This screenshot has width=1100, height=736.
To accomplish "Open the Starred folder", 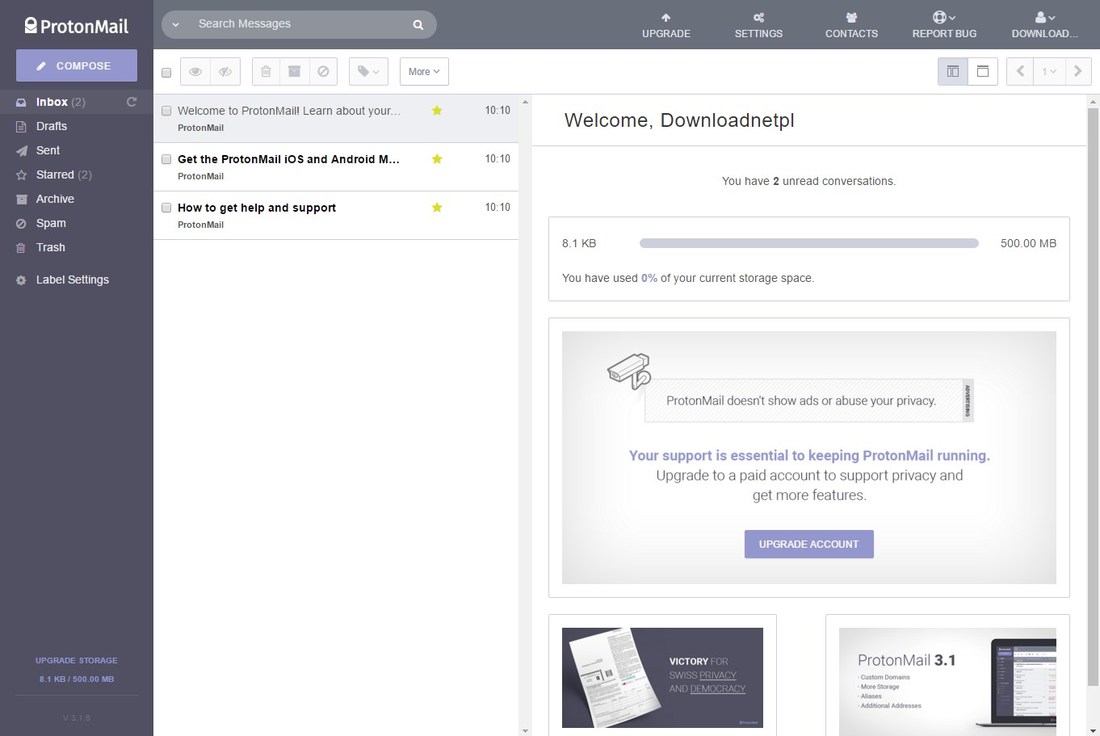I will [76, 175].
